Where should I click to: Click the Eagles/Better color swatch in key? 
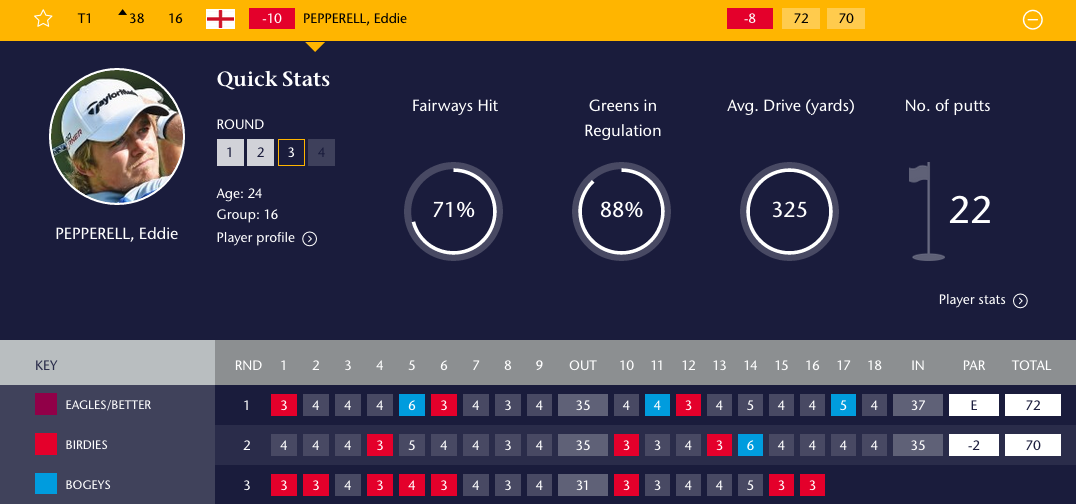[x=47, y=405]
